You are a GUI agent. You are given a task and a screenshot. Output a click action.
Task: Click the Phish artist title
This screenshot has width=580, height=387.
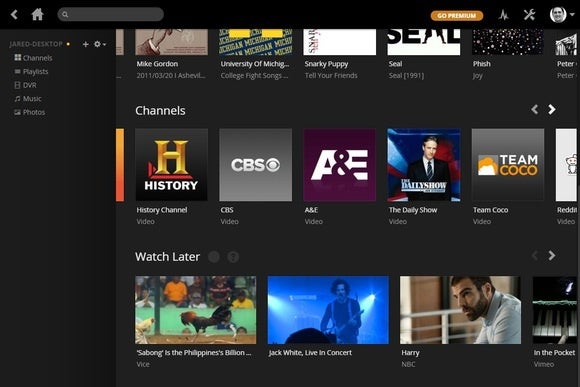482,64
